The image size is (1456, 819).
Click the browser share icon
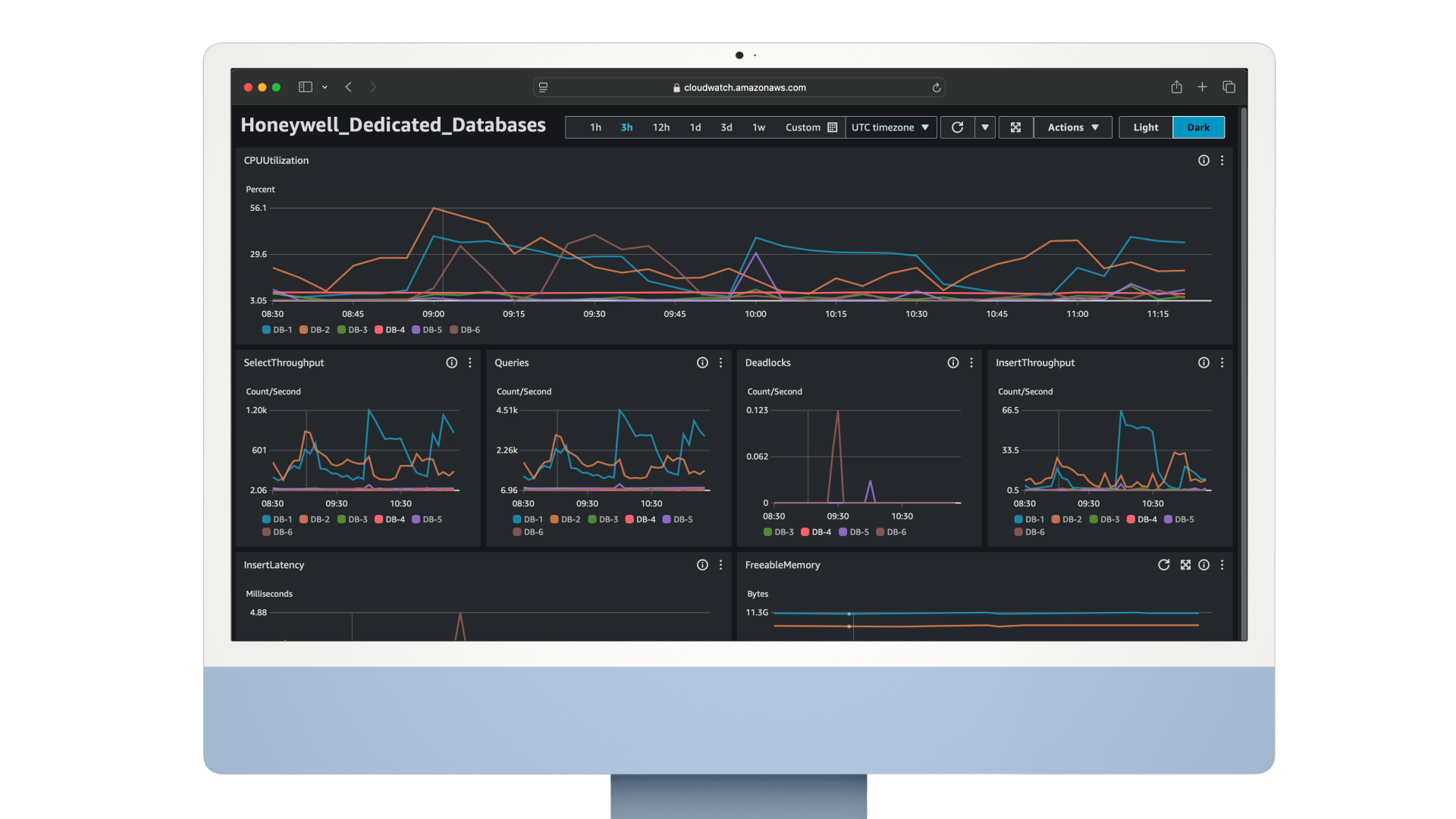pyautogui.click(x=1176, y=87)
